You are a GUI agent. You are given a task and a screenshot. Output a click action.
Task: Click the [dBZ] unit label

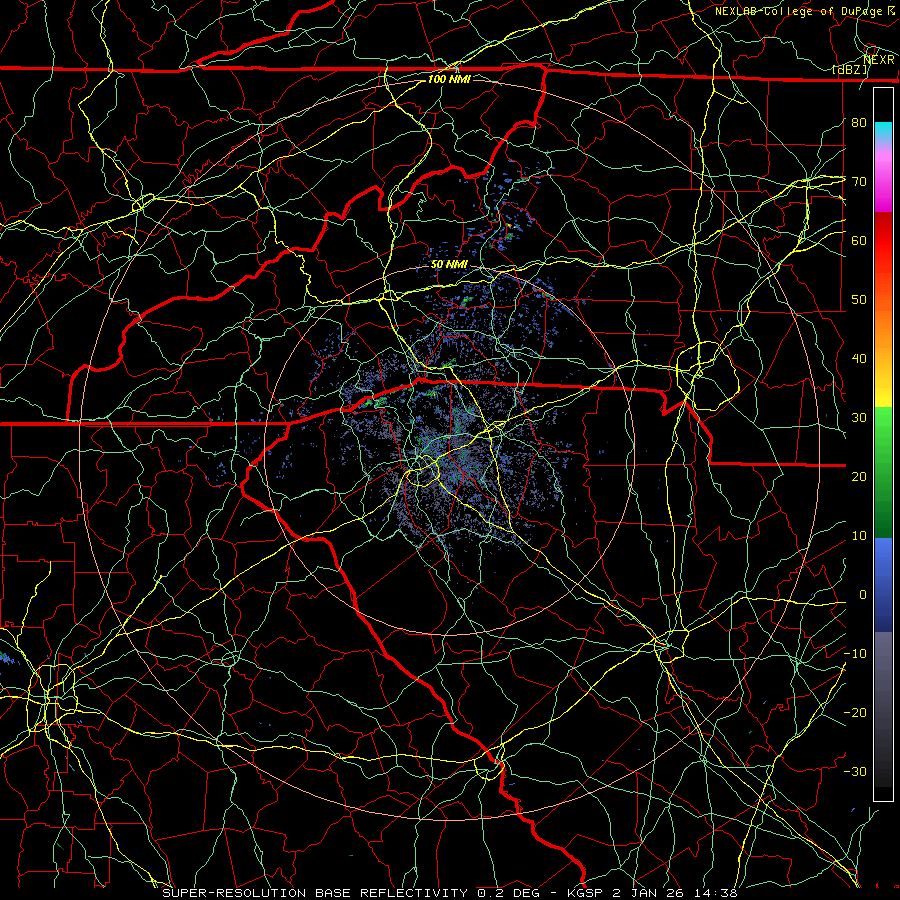850,70
